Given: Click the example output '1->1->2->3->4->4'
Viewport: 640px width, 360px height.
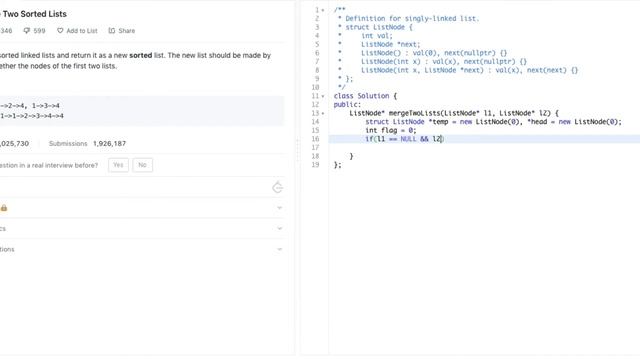Looking at the screenshot, I should 32,116.
